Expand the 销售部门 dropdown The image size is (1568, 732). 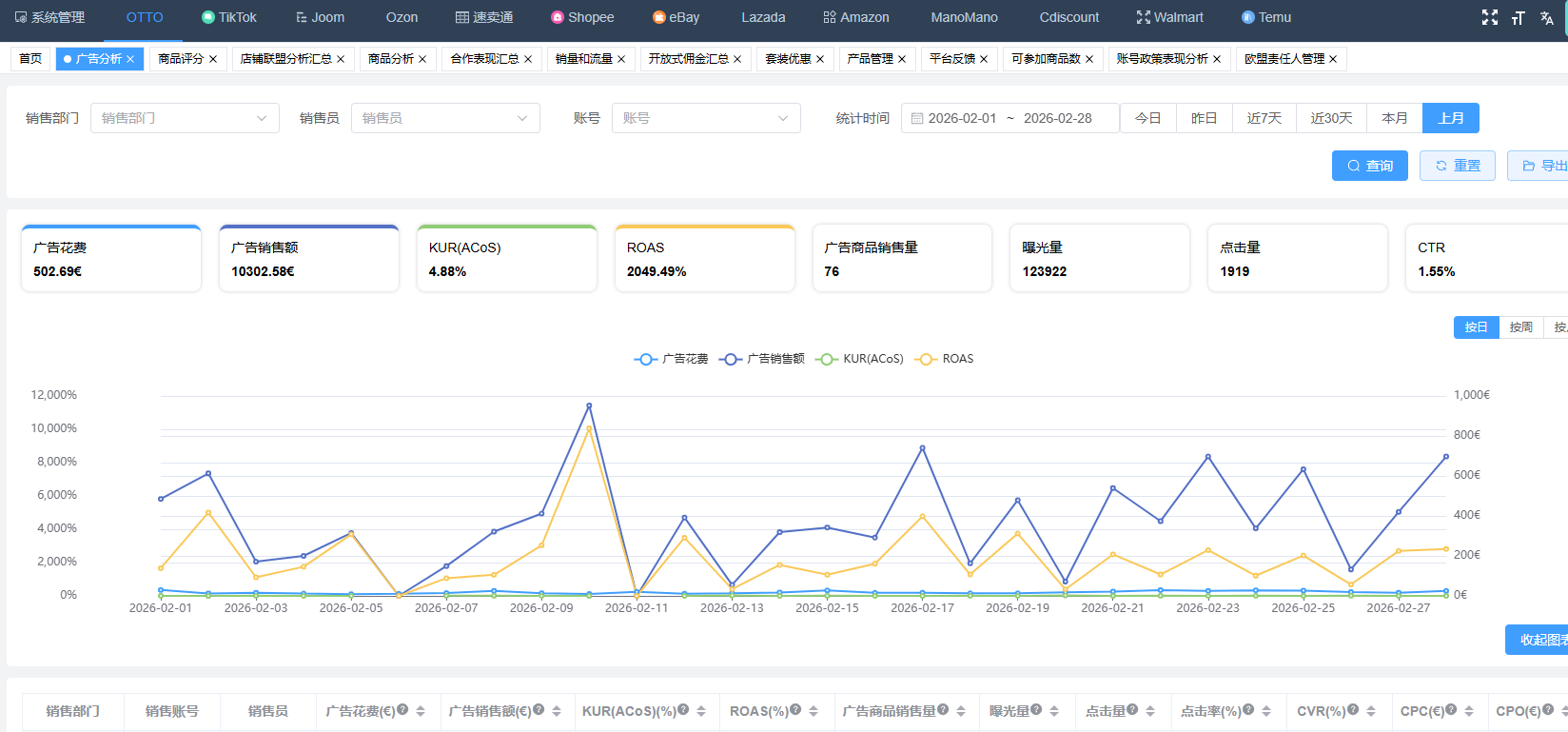(185, 118)
